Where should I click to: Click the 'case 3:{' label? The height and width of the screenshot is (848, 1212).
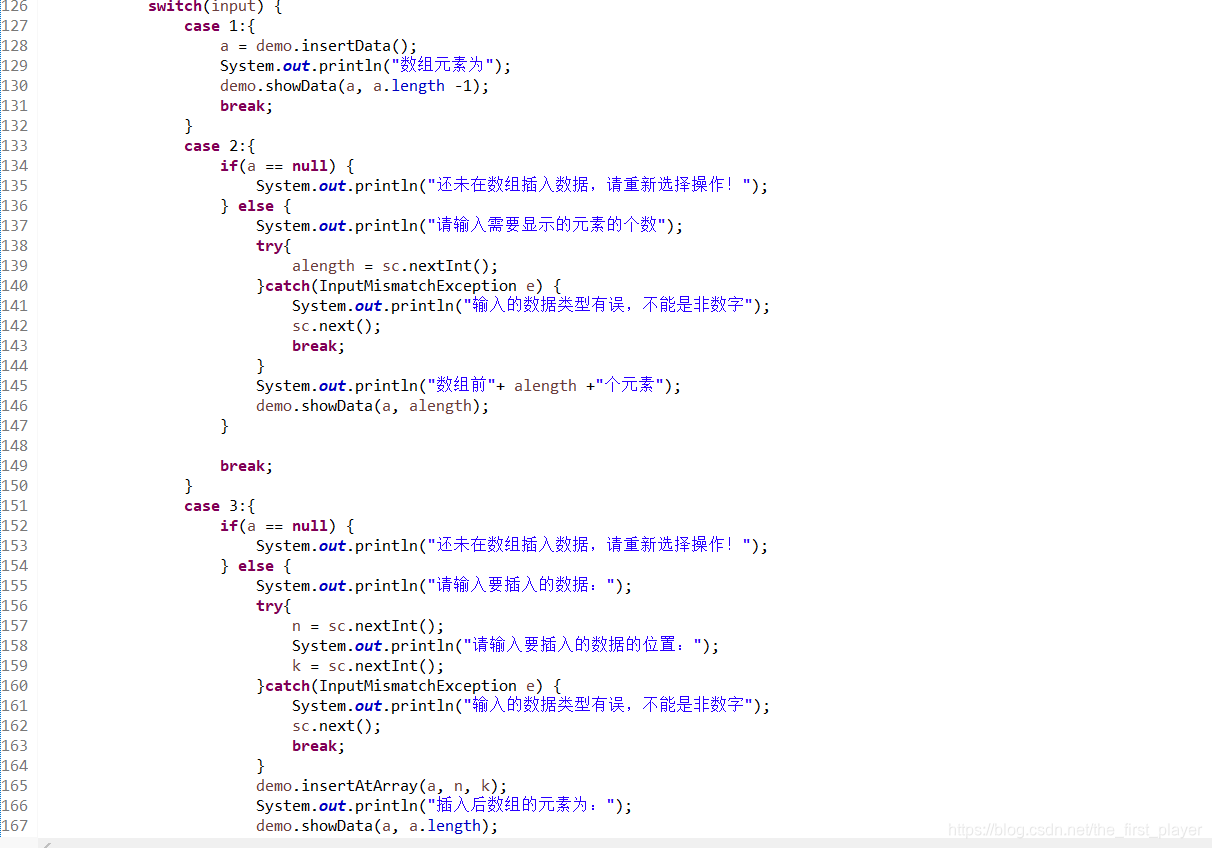[220, 506]
